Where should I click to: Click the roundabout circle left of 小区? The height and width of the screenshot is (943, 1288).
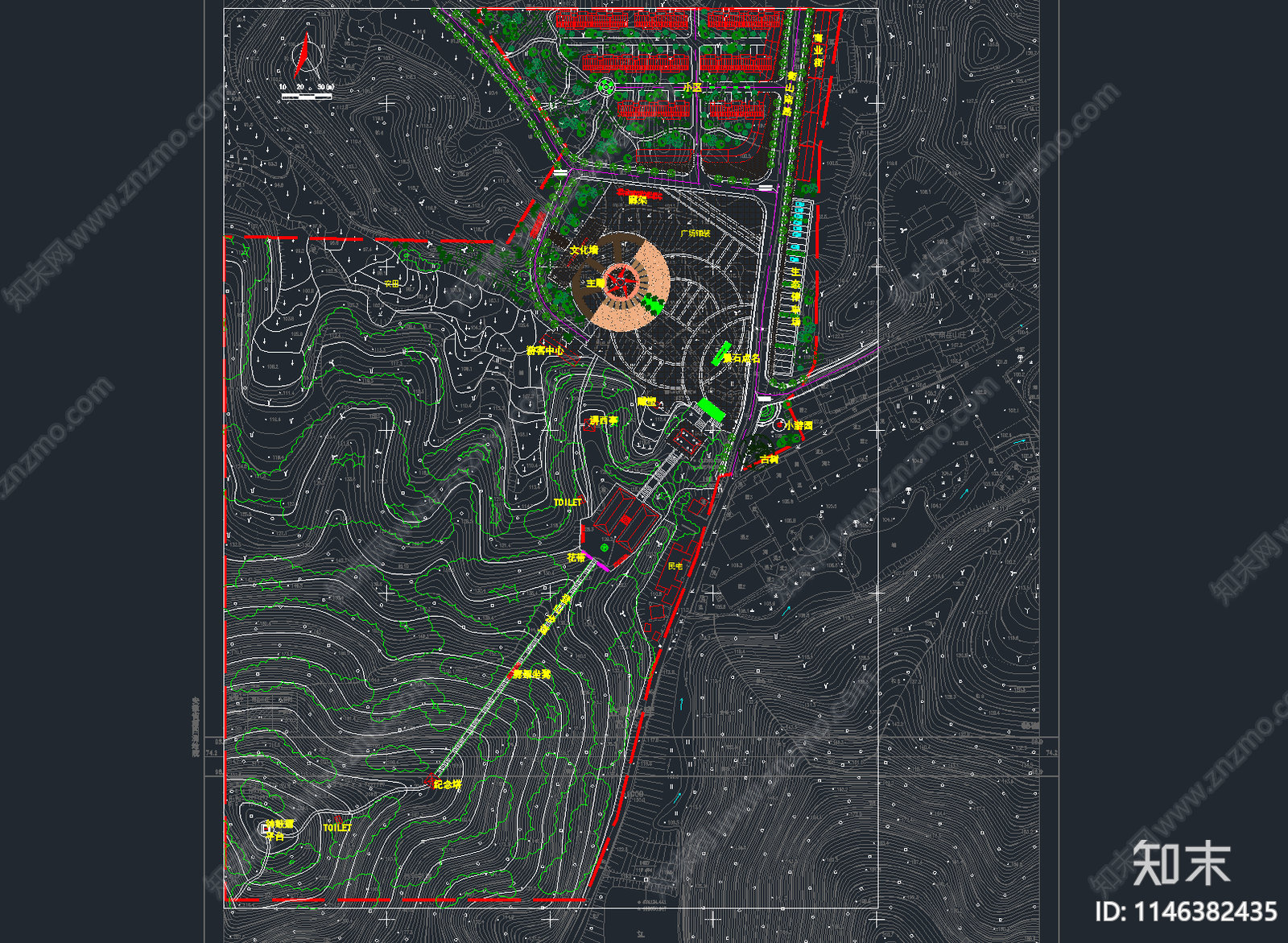coord(606,86)
